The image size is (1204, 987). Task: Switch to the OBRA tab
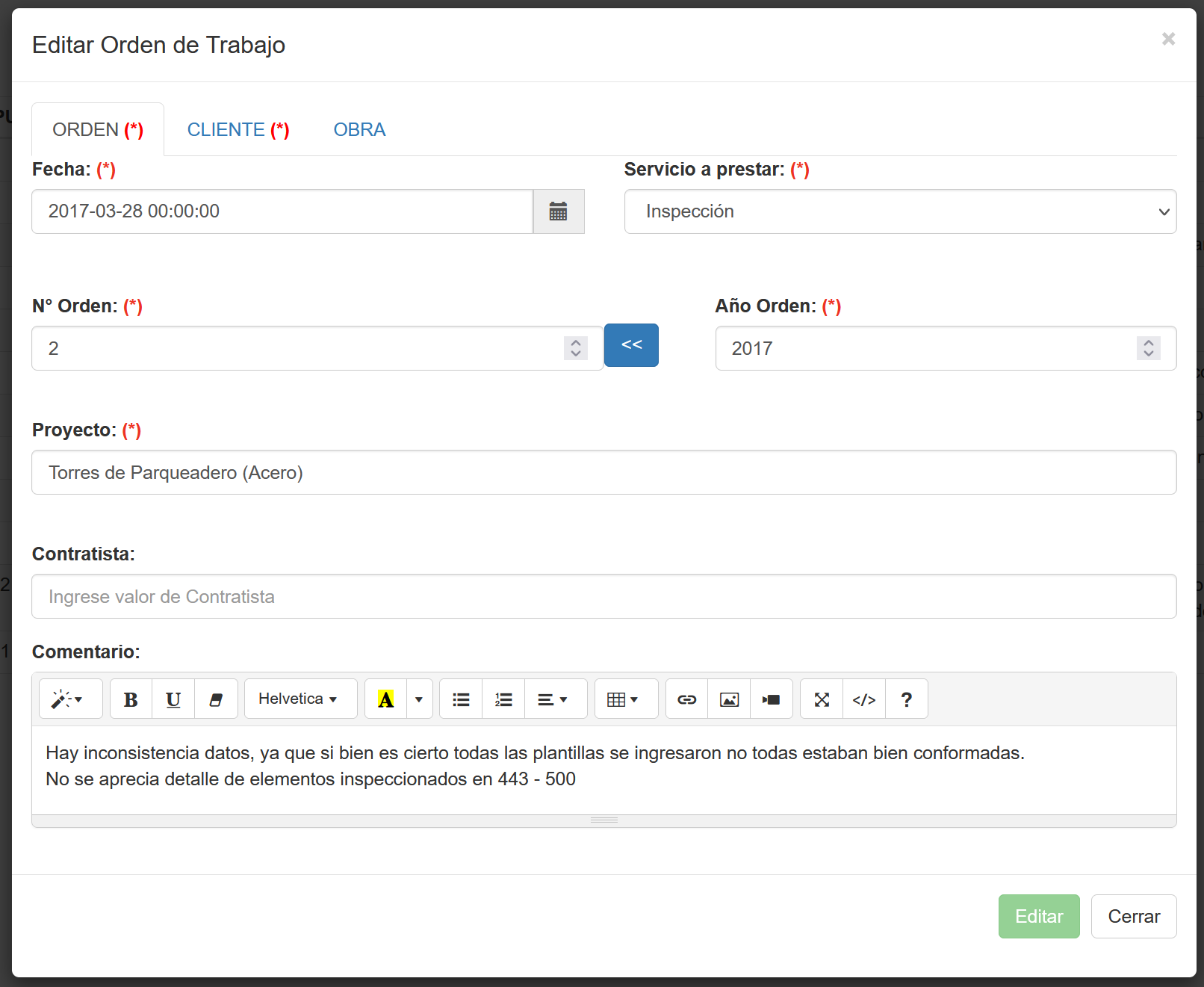pos(359,130)
